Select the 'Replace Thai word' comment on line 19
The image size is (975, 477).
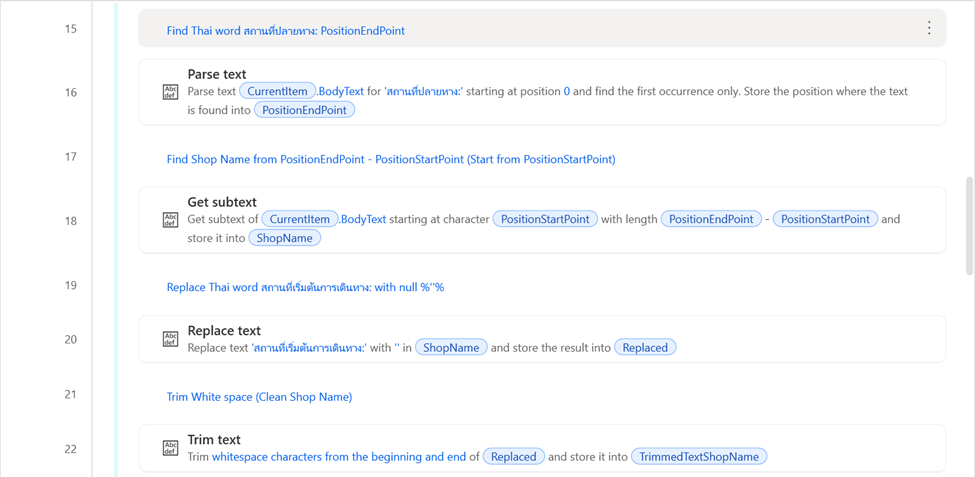click(x=305, y=287)
